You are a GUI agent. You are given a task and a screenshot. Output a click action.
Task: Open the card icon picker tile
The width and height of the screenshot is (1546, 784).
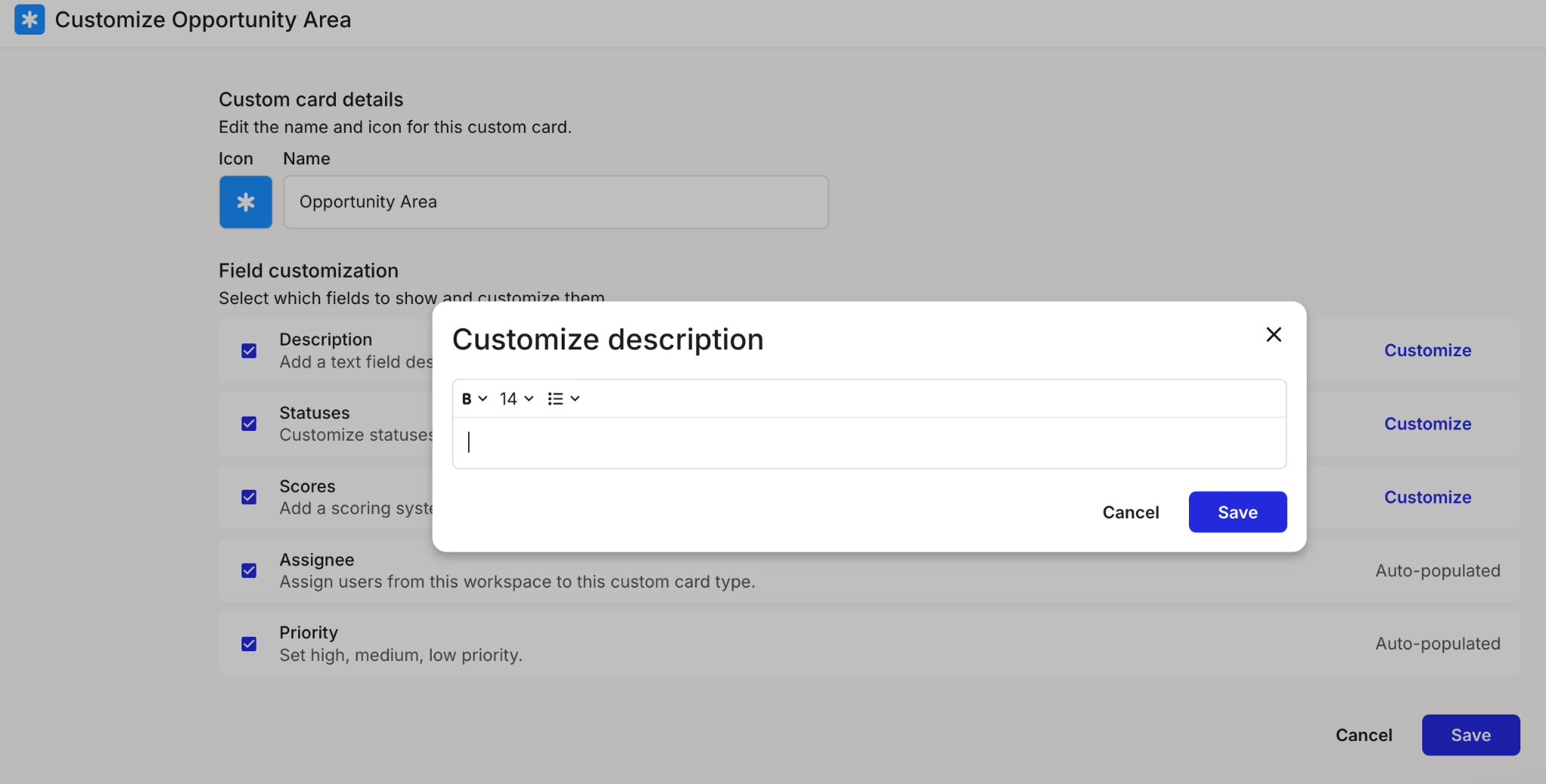[x=245, y=202]
